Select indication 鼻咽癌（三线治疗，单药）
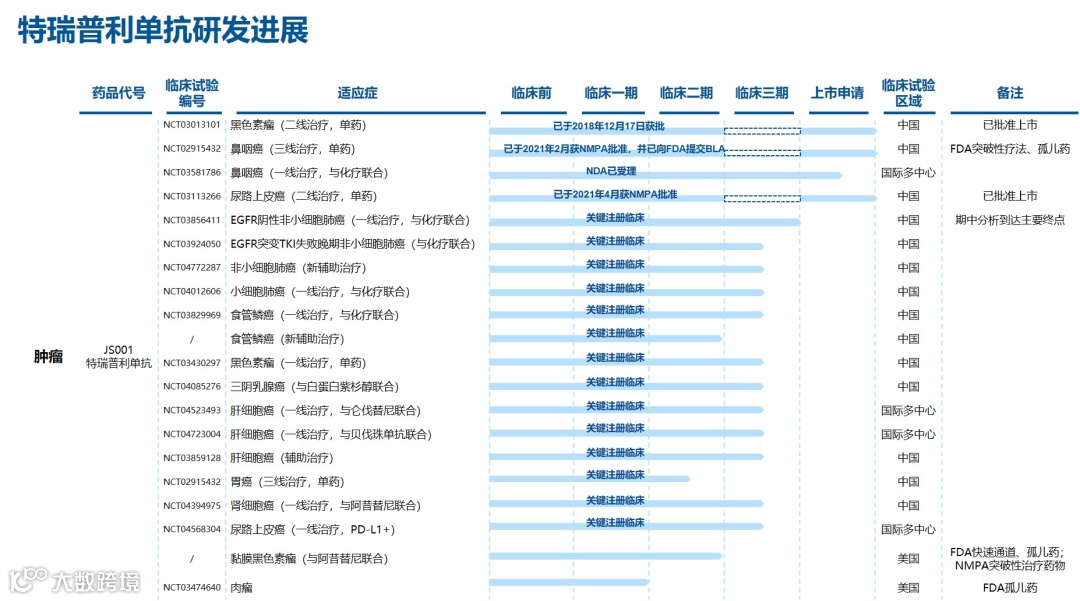This screenshot has width=1080, height=601. click(x=293, y=149)
